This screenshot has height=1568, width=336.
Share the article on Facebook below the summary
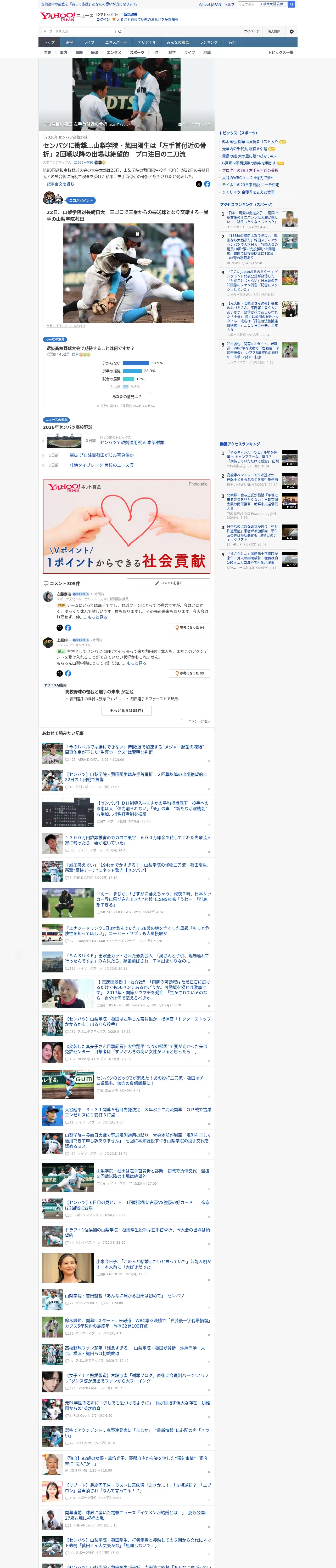click(207, 184)
